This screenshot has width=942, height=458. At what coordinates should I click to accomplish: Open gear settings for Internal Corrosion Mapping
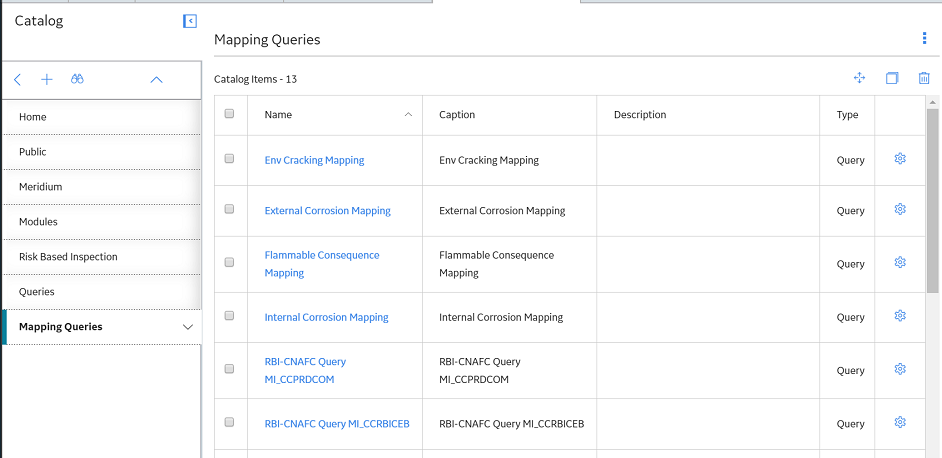899,316
